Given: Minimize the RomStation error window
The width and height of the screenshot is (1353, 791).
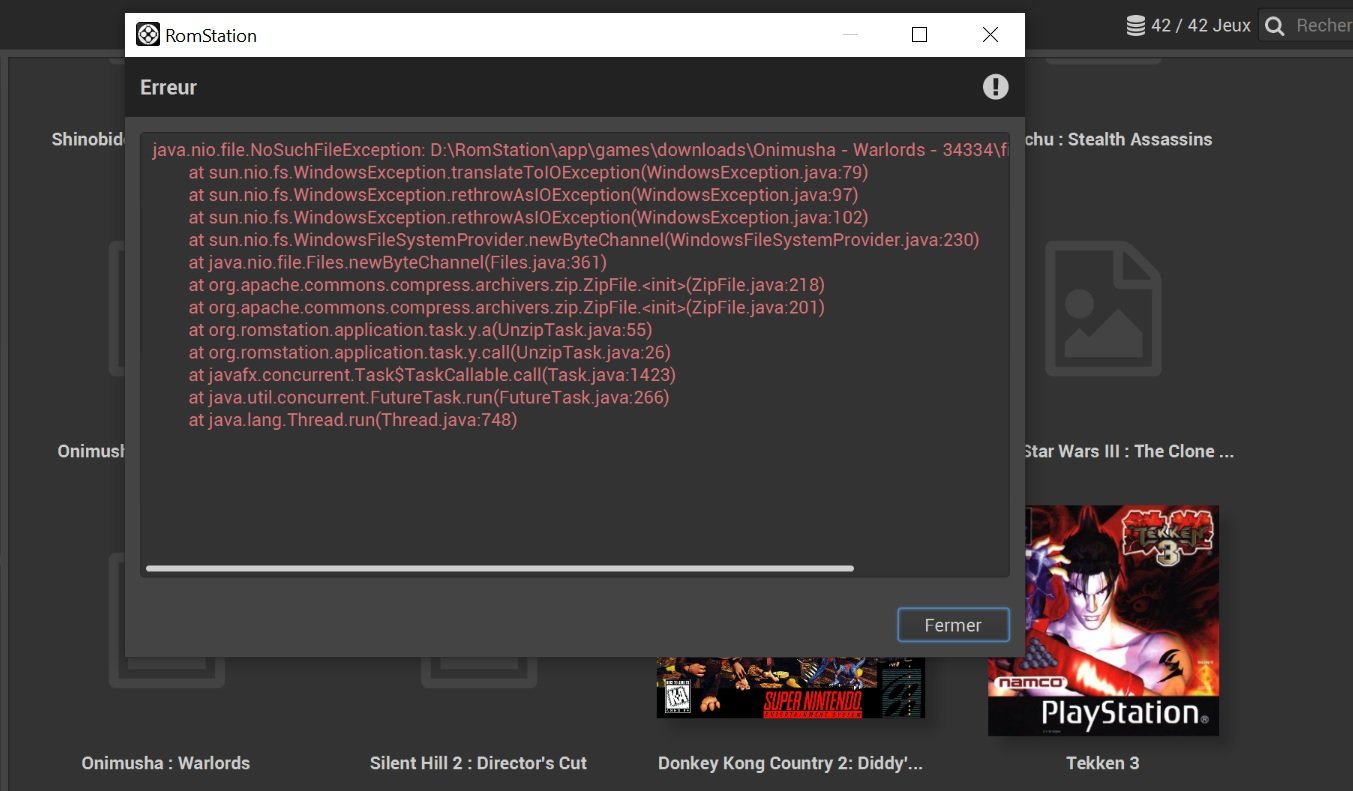Looking at the screenshot, I should point(851,35).
